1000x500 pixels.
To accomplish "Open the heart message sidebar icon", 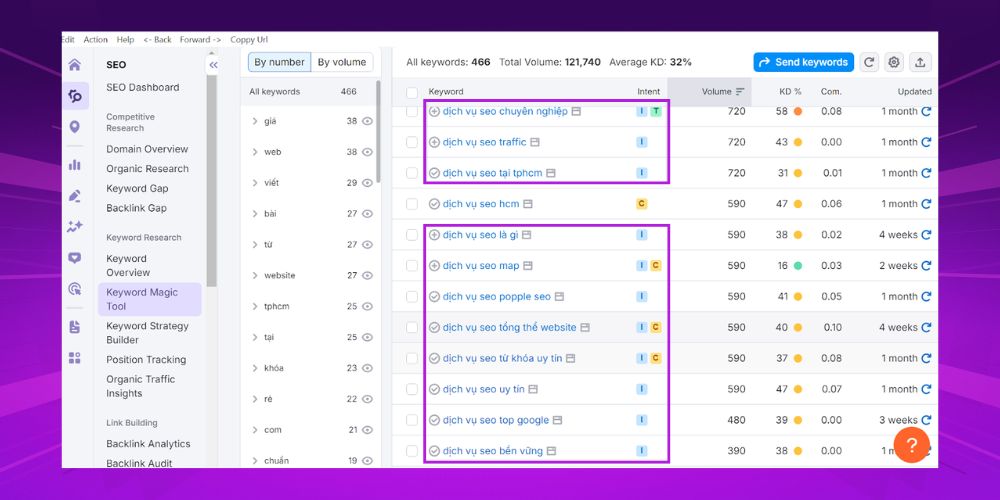I will click(x=75, y=258).
